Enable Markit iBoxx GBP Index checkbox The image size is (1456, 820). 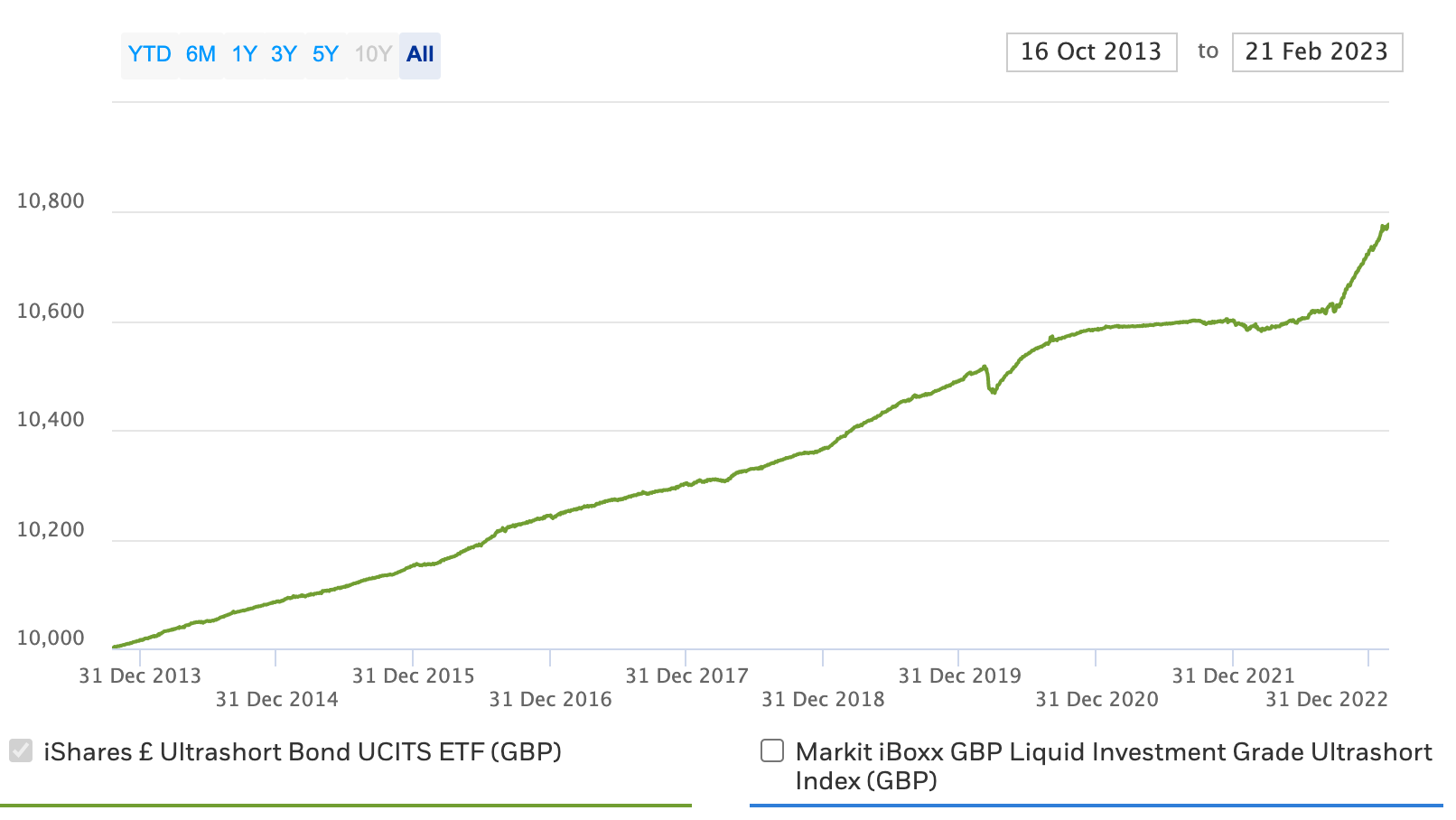tap(772, 750)
